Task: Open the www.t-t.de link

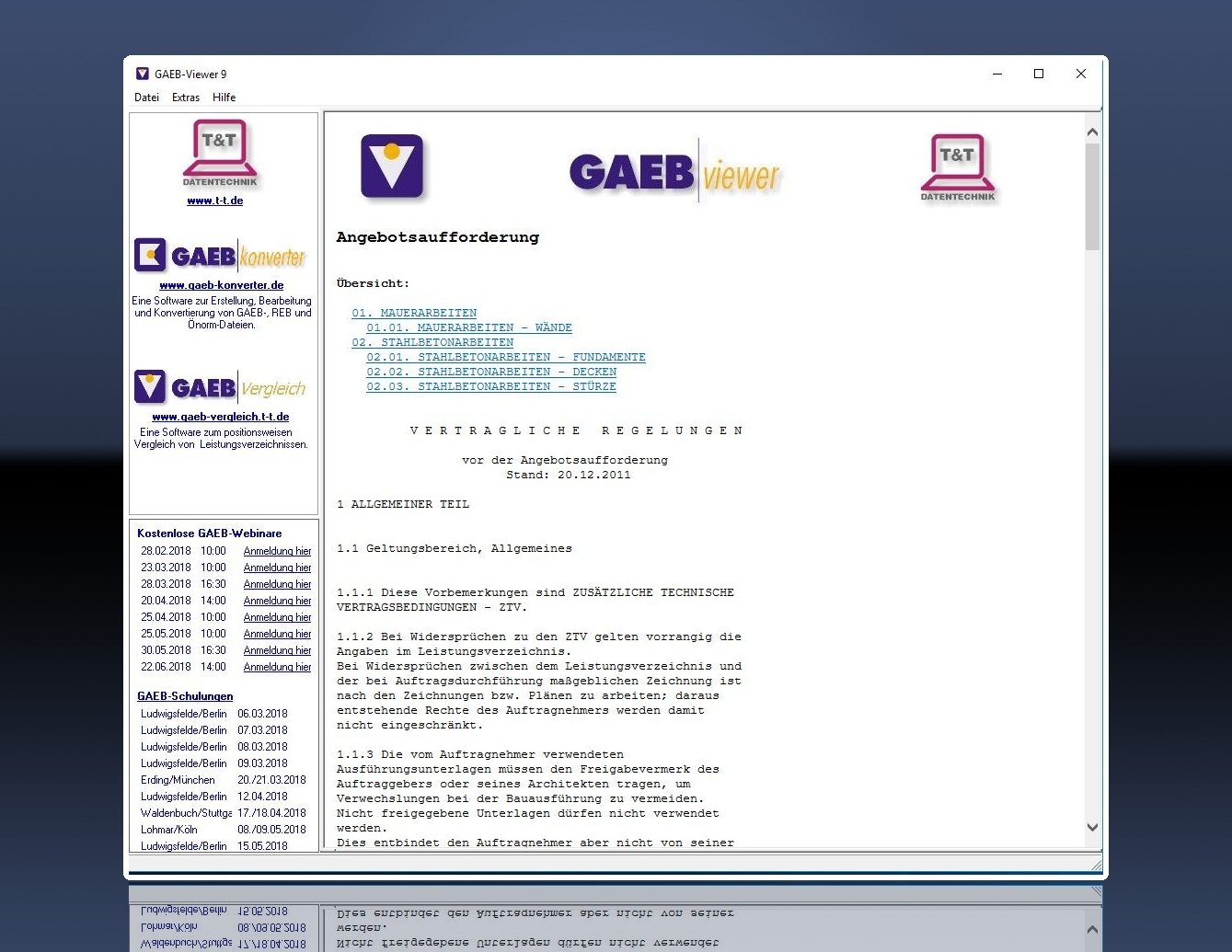Action: click(215, 200)
